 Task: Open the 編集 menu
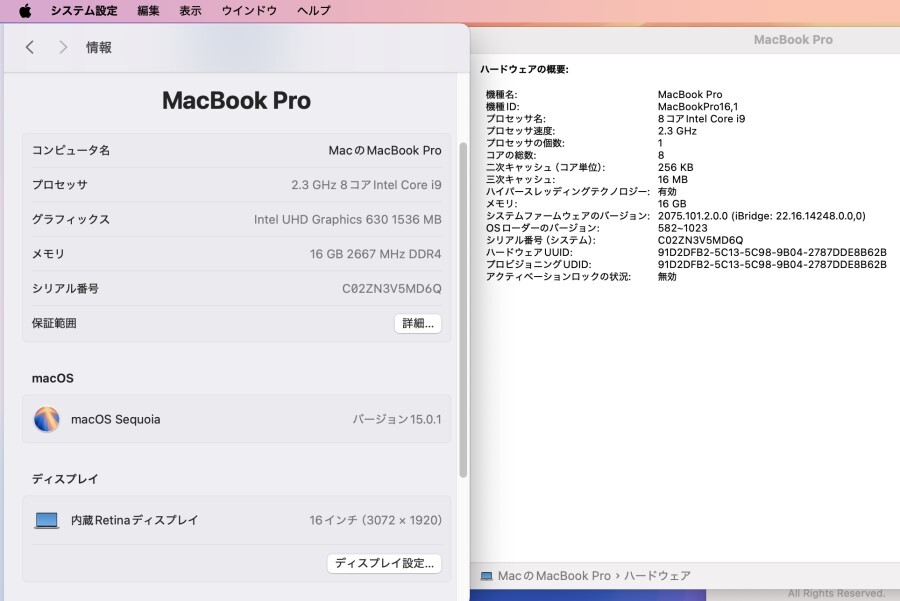(x=148, y=10)
